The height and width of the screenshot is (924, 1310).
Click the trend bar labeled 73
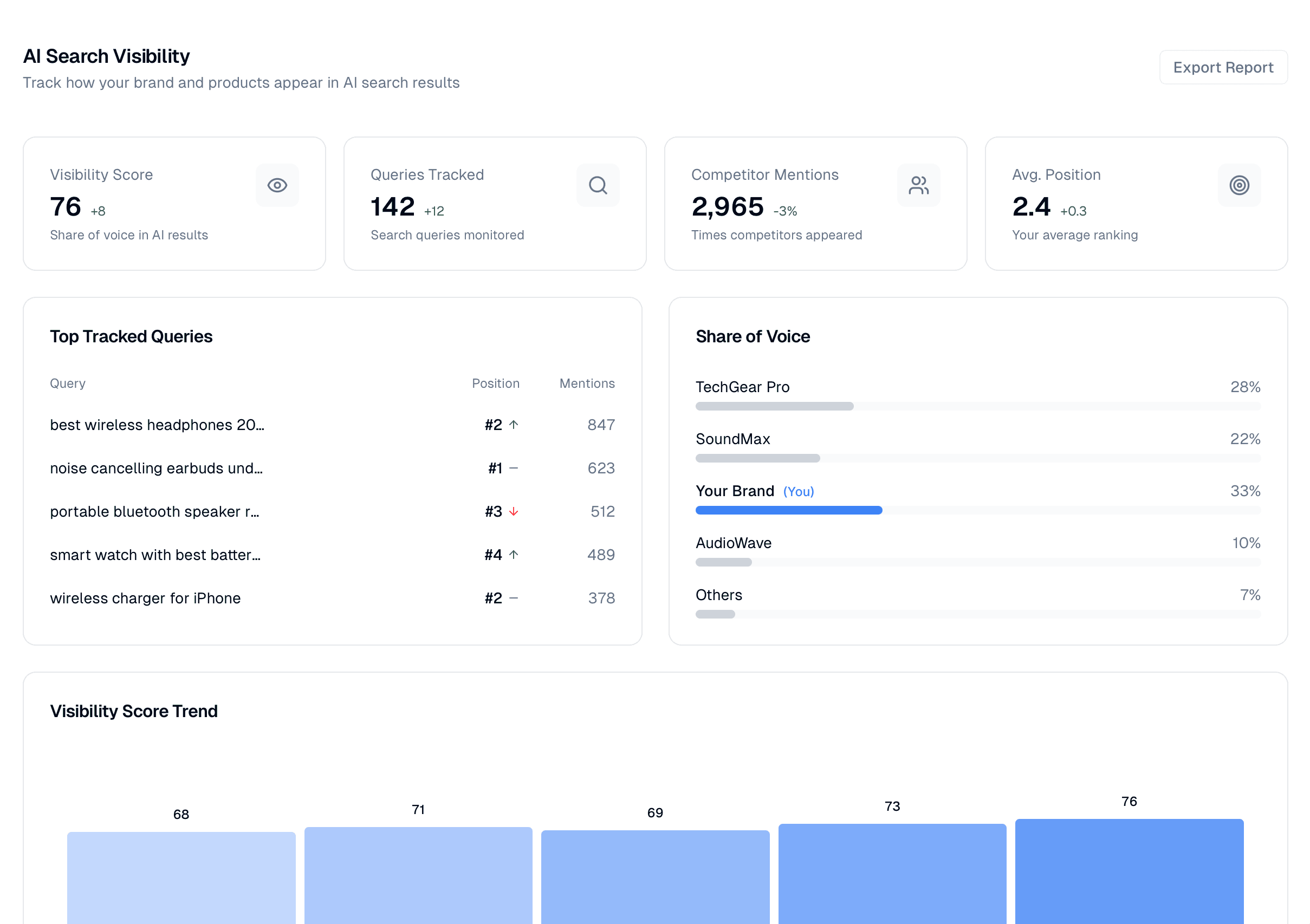click(x=892, y=874)
